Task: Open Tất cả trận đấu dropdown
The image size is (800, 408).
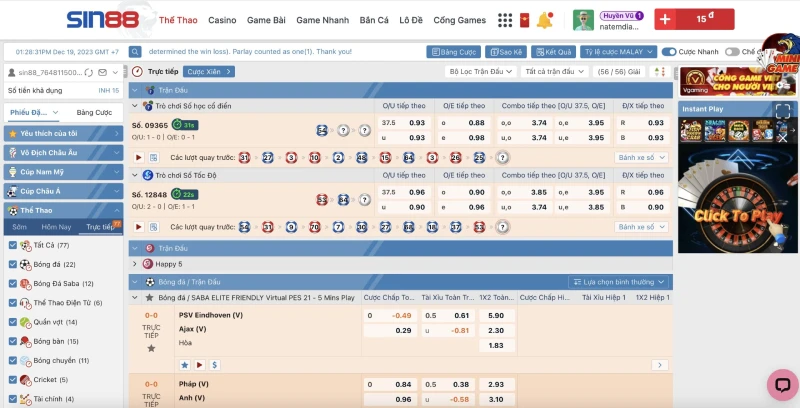Action: coord(555,72)
